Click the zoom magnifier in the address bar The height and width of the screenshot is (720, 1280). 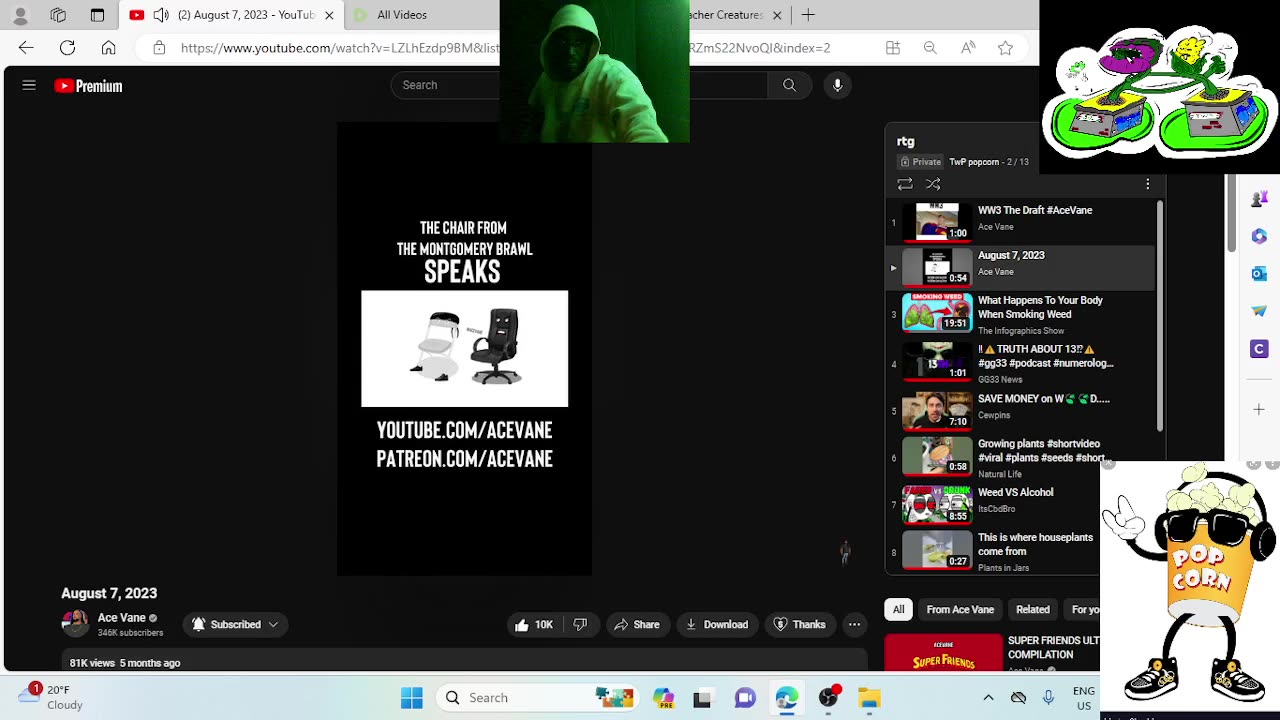pos(930,48)
